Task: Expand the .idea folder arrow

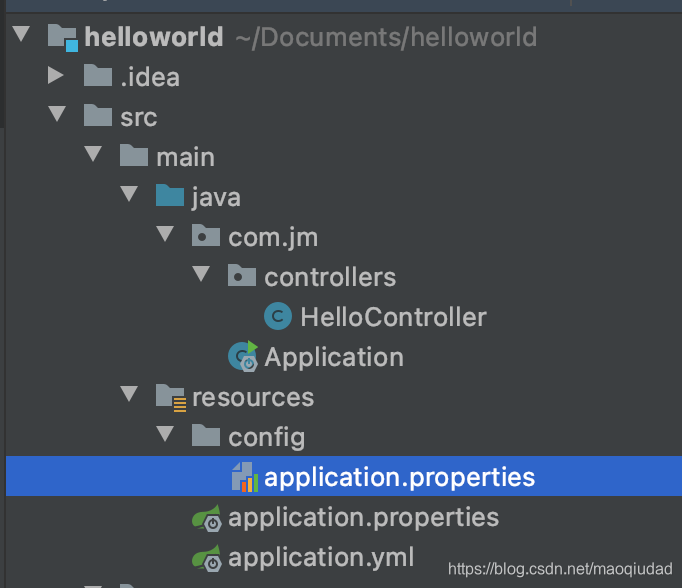Action: coord(56,75)
